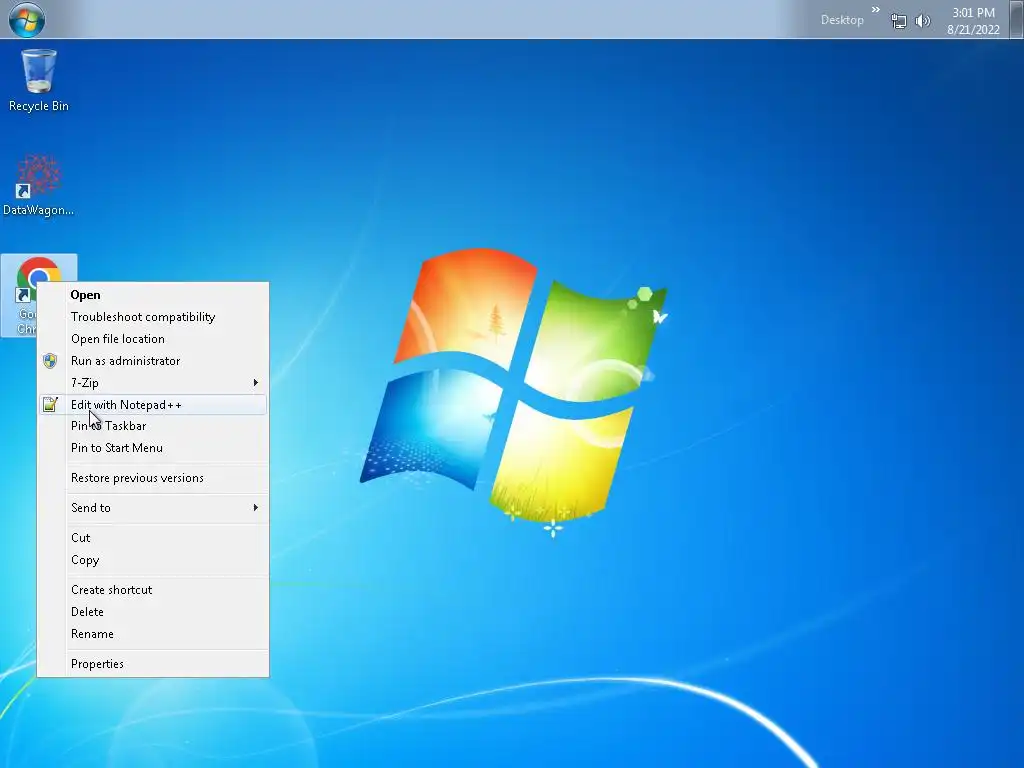Open the 7-Zip menu entry

(x=153, y=383)
